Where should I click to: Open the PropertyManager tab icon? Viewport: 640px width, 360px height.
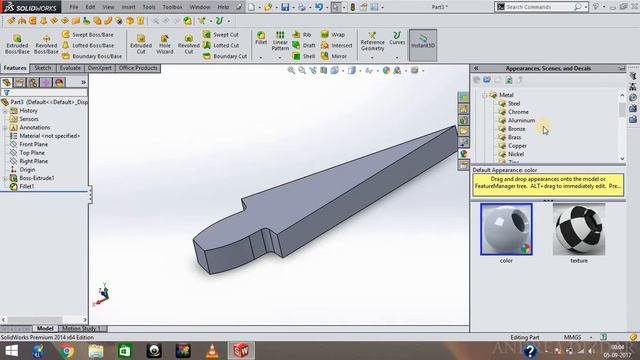(20, 83)
